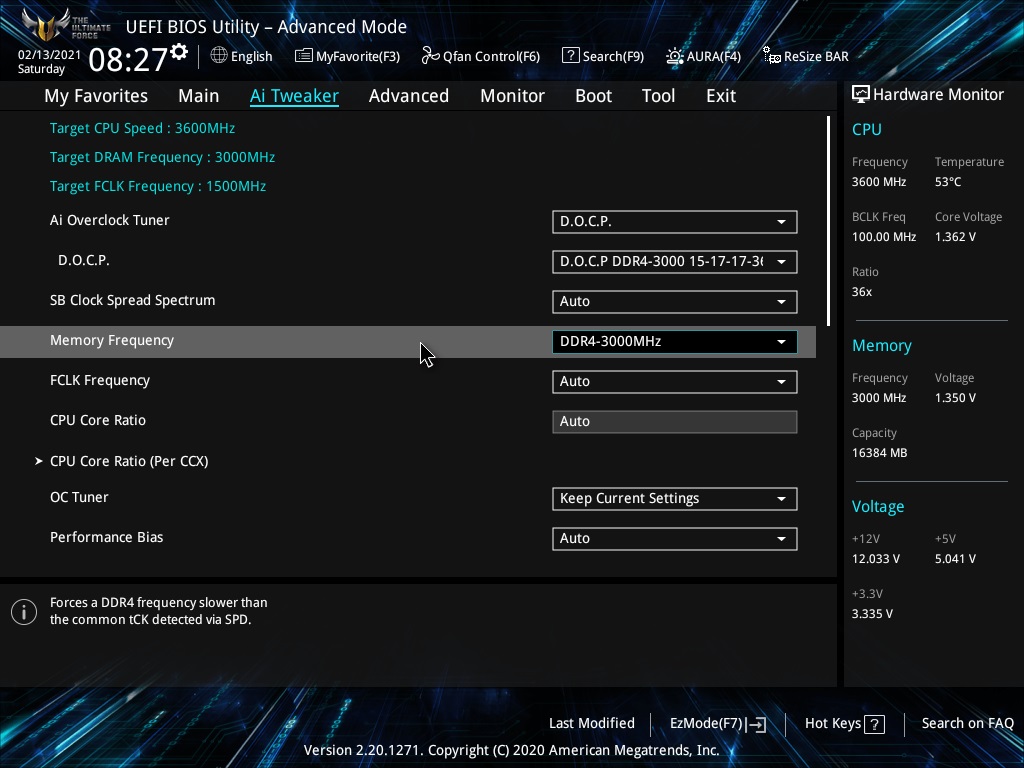This screenshot has width=1024, height=768.
Task: Open Performance Bias dropdown
Action: tap(675, 539)
